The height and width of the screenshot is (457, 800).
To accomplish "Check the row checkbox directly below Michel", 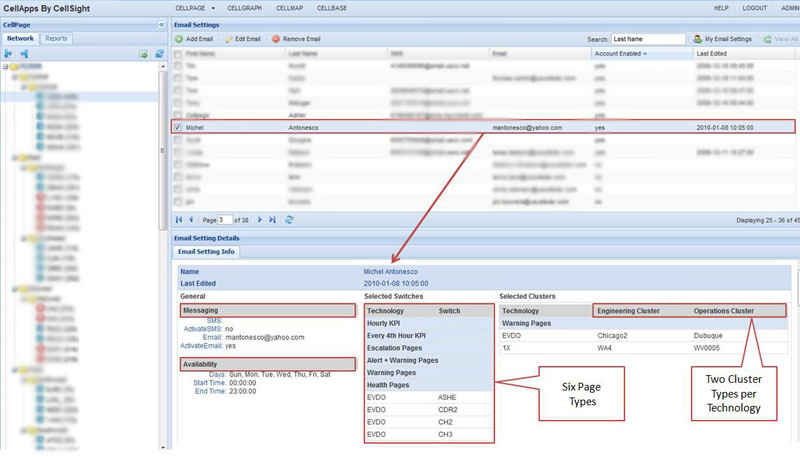I will click(x=178, y=143).
